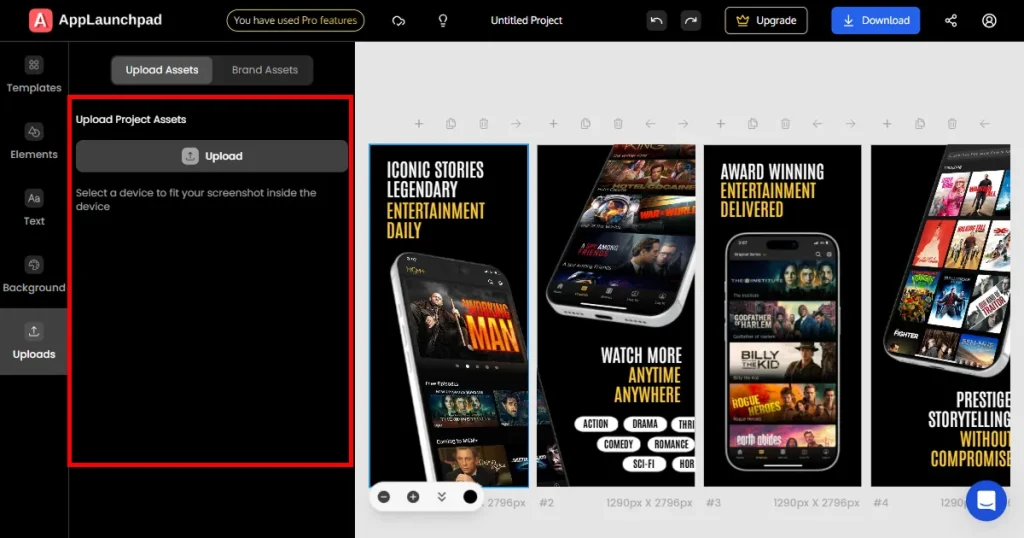Screen dimensions: 1024x538
Task: Click the Upgrade button
Action: (766, 20)
